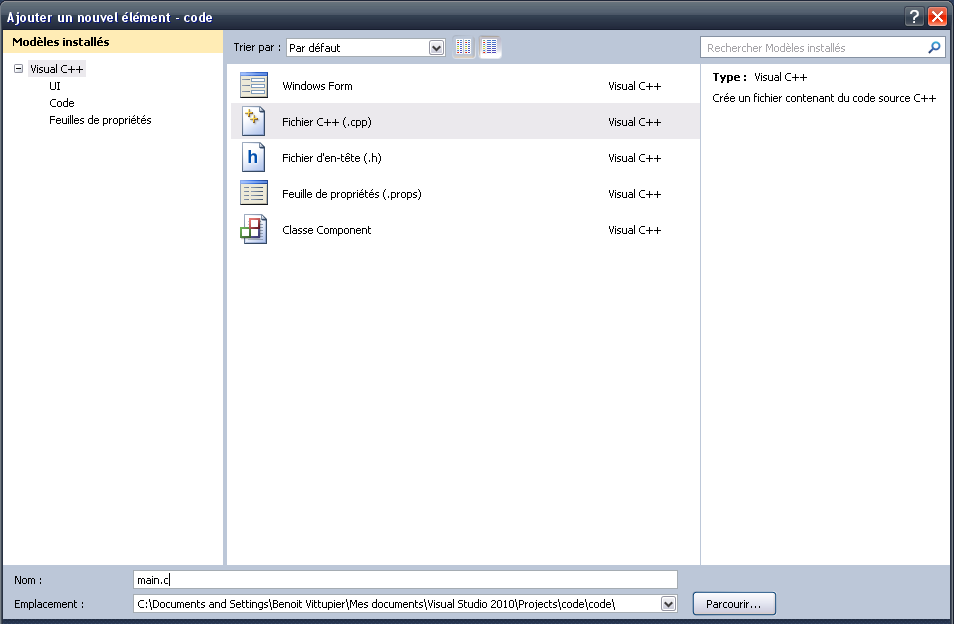Select the Visual C++ root node

(57, 69)
